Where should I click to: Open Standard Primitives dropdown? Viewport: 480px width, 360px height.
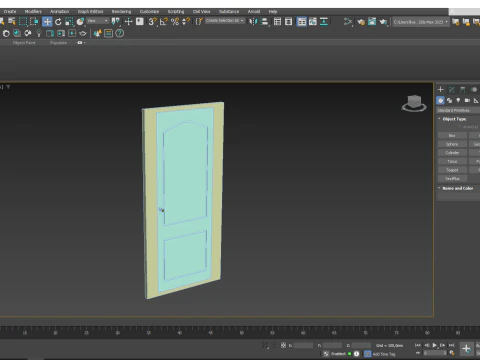click(458, 110)
